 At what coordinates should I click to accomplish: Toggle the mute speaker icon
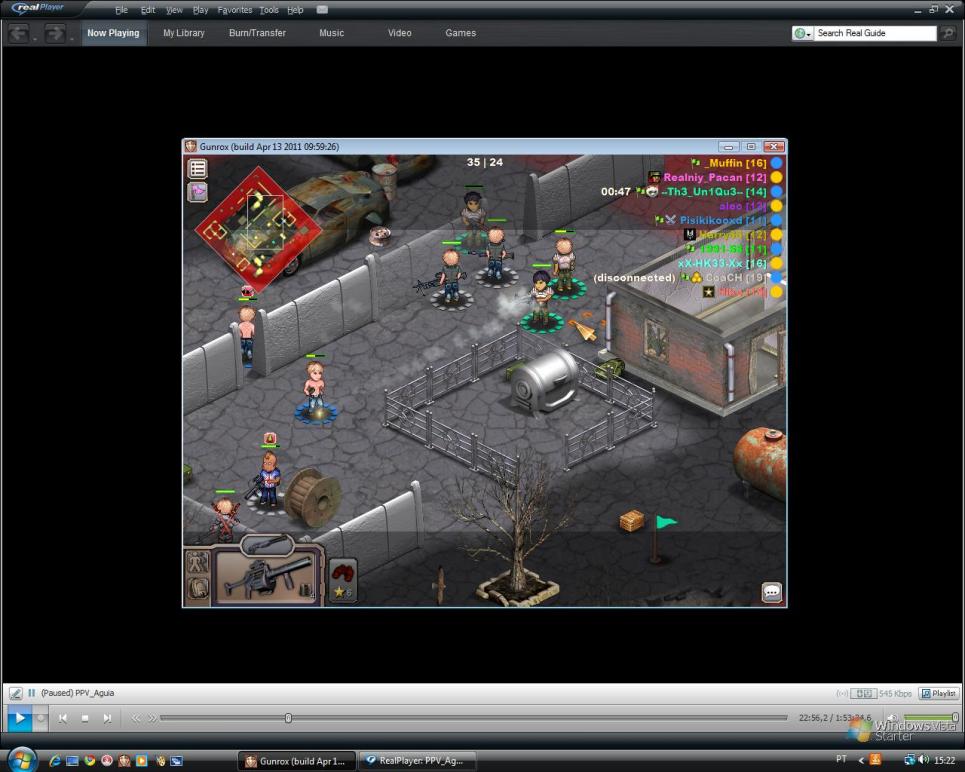click(892, 718)
